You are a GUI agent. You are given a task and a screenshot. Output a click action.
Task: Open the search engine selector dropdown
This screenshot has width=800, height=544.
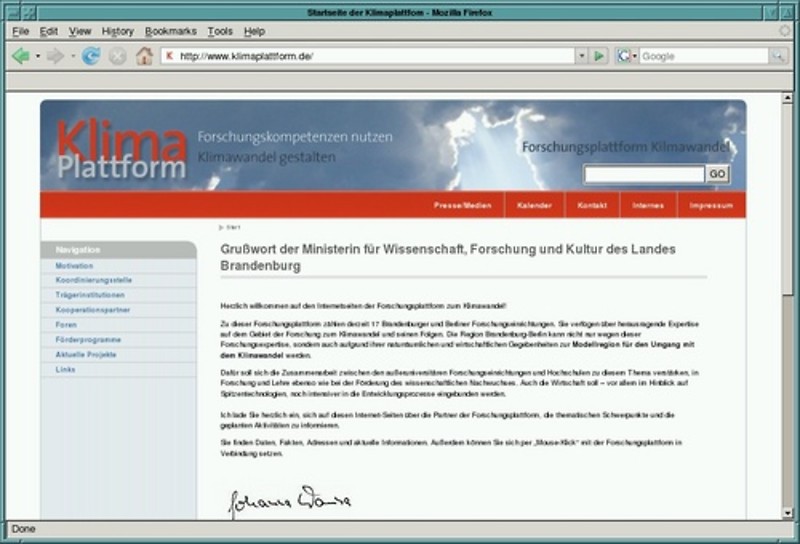click(x=635, y=56)
